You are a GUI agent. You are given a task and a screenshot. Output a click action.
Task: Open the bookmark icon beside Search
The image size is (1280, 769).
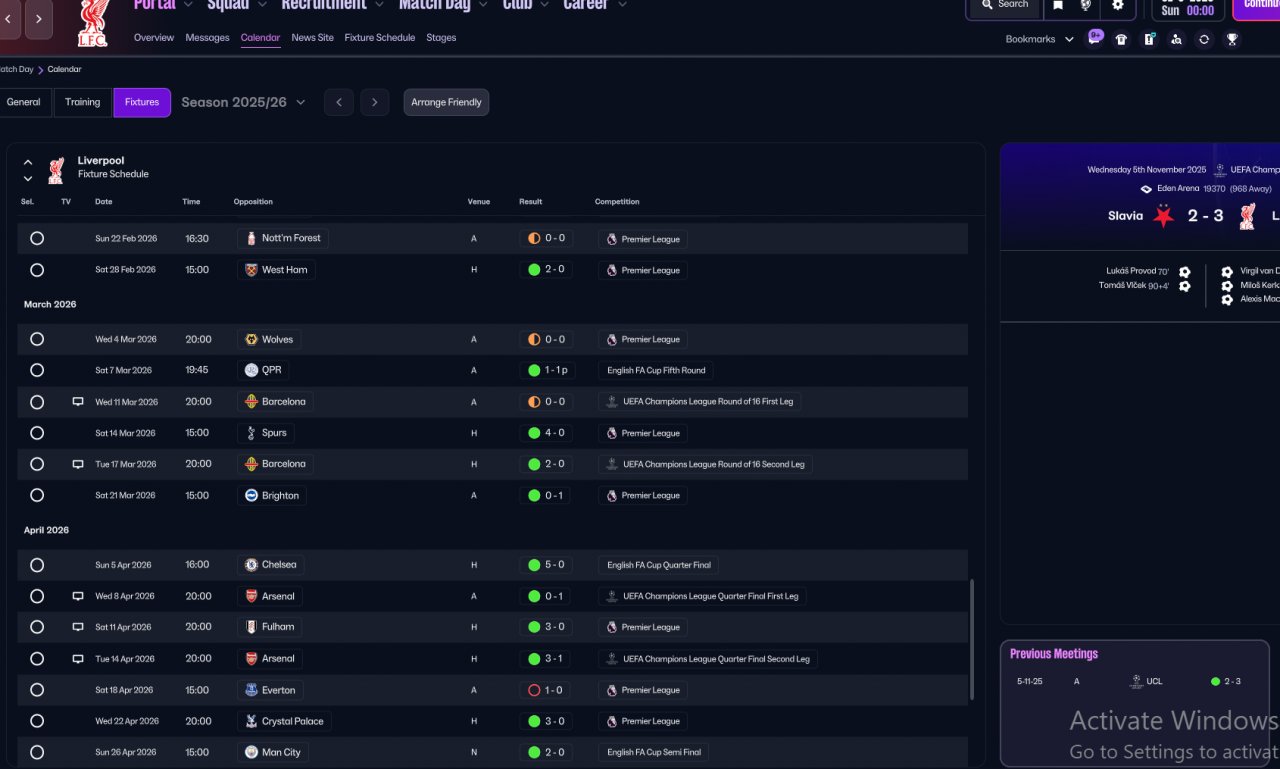(x=1058, y=5)
